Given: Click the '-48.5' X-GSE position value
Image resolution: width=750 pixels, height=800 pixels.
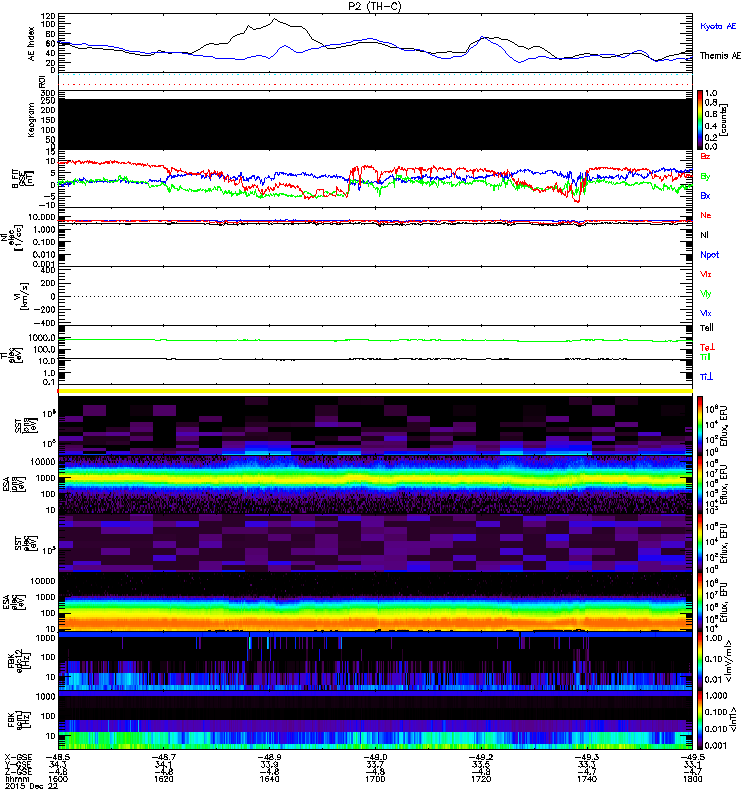Looking at the screenshot, I should click(58, 758).
